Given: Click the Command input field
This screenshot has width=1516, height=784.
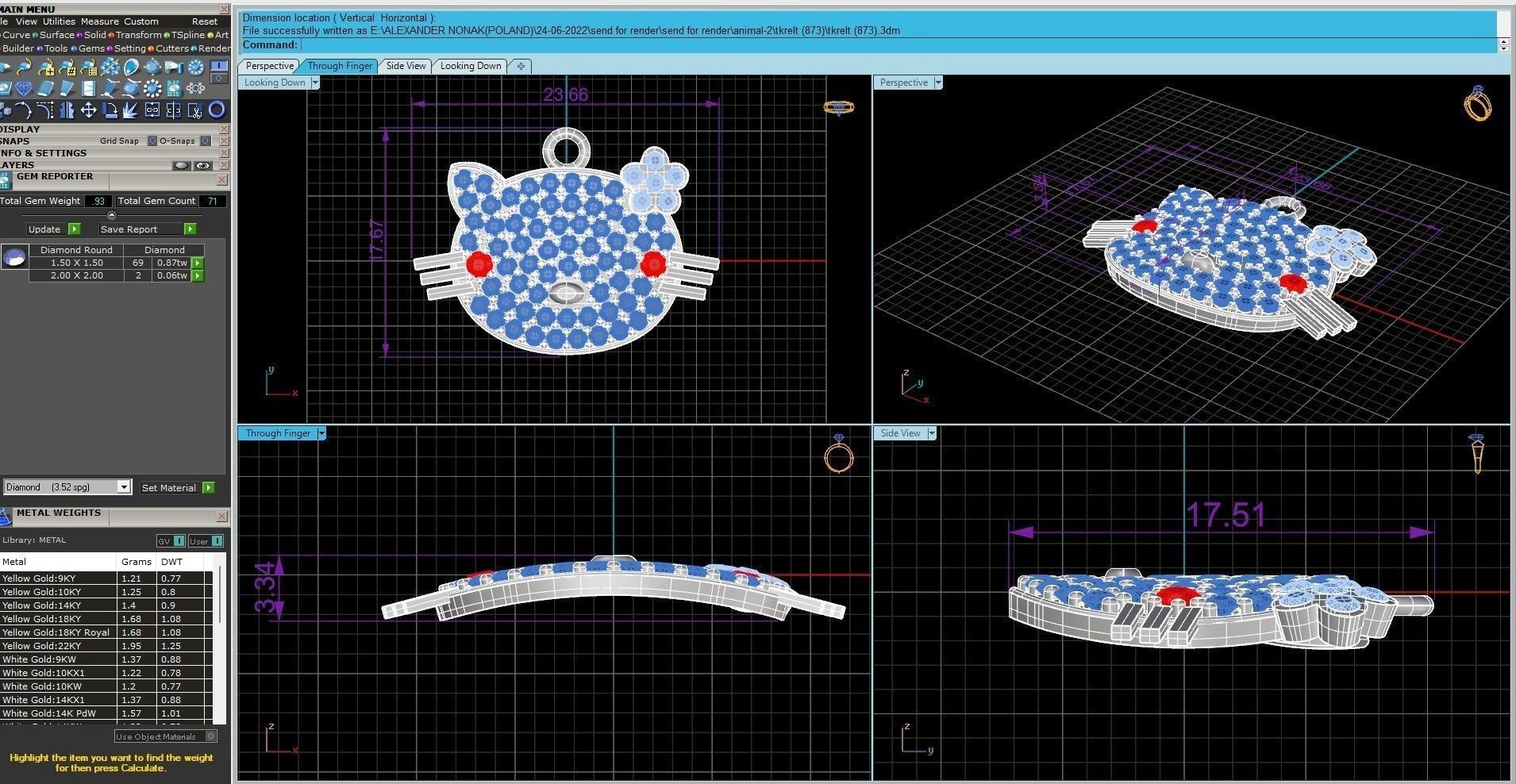Looking at the screenshot, I should point(897,45).
